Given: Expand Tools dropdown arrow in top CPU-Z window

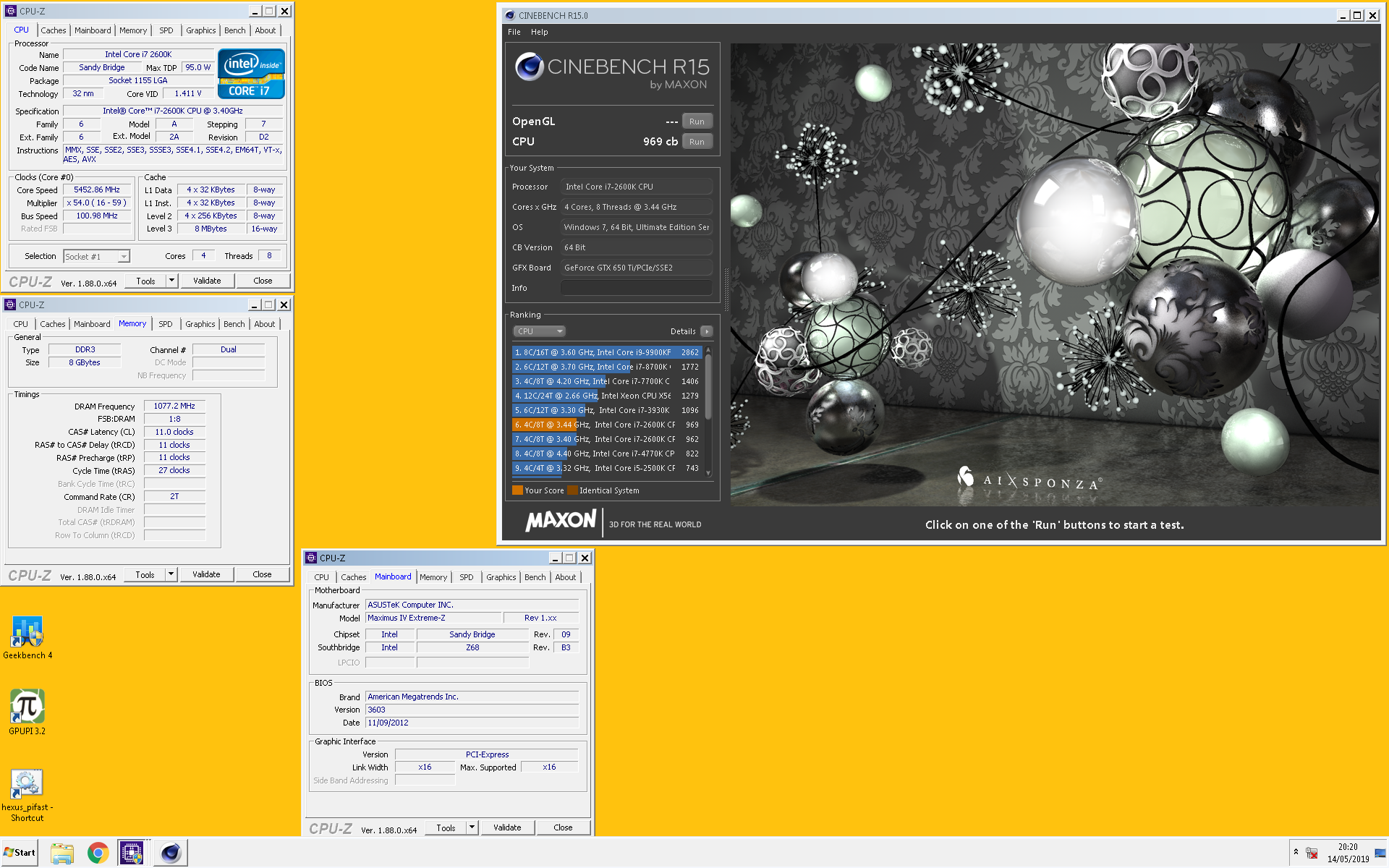Looking at the screenshot, I should pos(171,281).
